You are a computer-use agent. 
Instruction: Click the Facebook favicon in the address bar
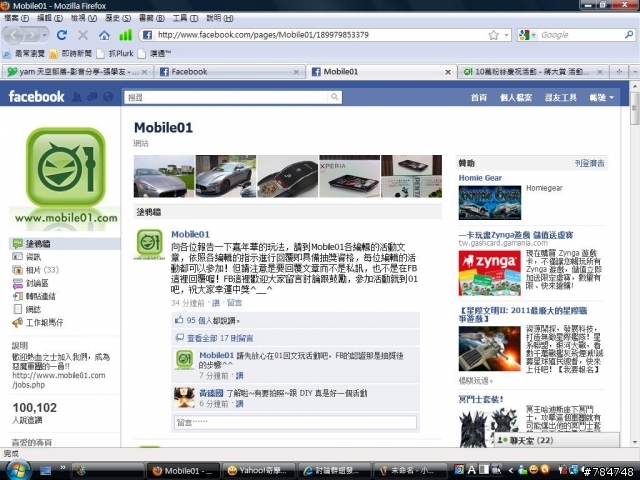click(x=148, y=35)
